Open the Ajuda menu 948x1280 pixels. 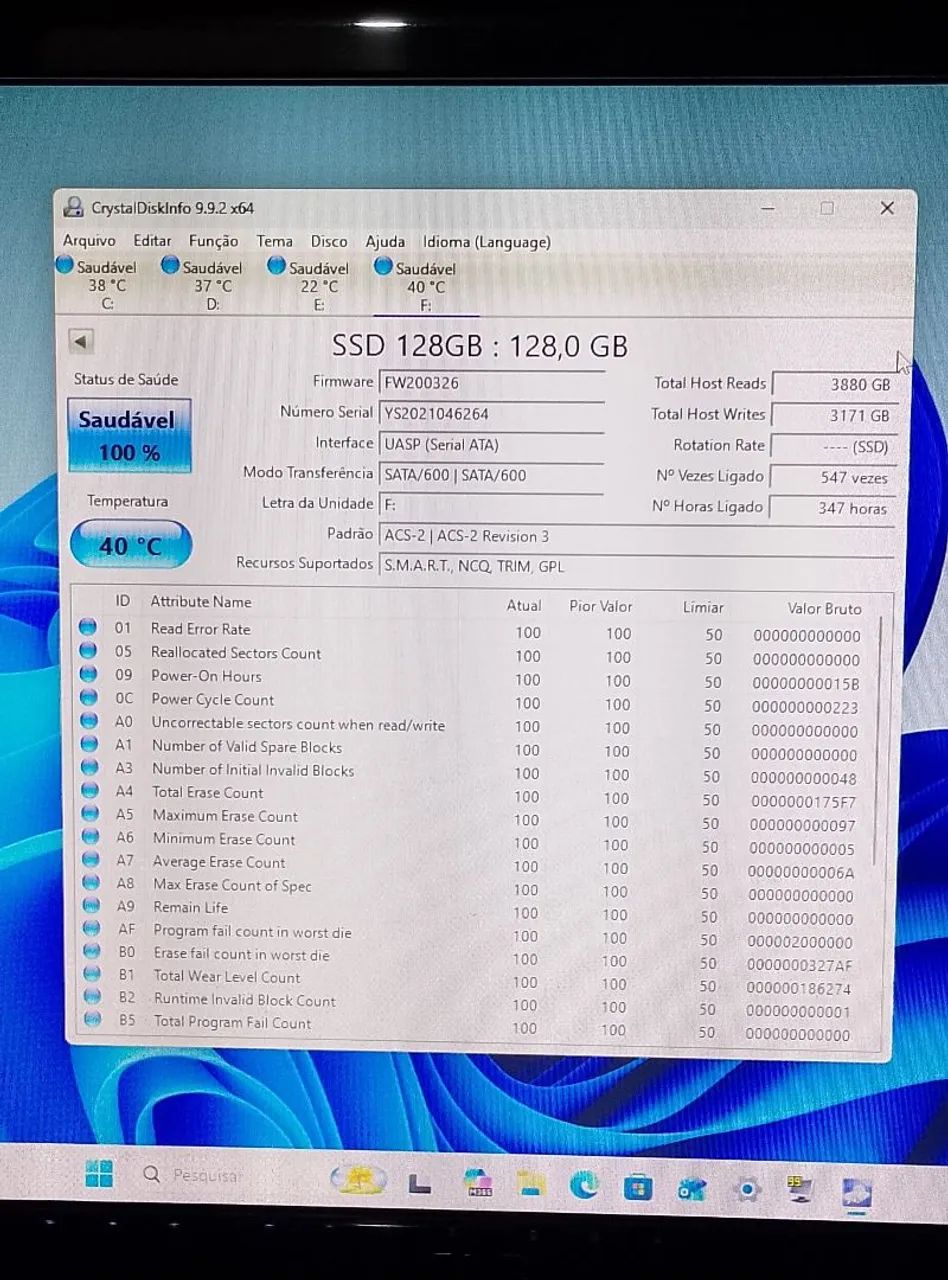point(385,242)
